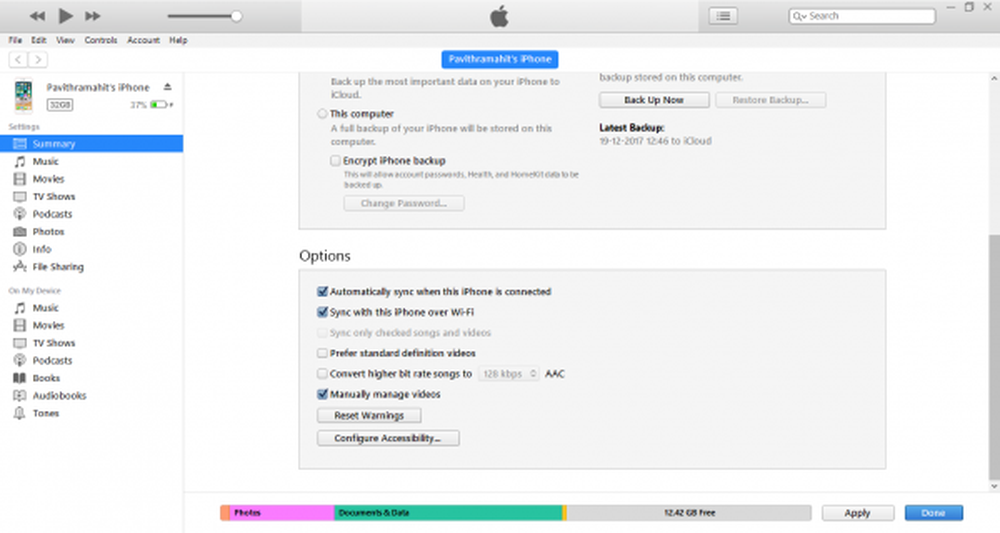Click the Play button in playback controls
The image size is (1000, 533).
[x=65, y=16]
